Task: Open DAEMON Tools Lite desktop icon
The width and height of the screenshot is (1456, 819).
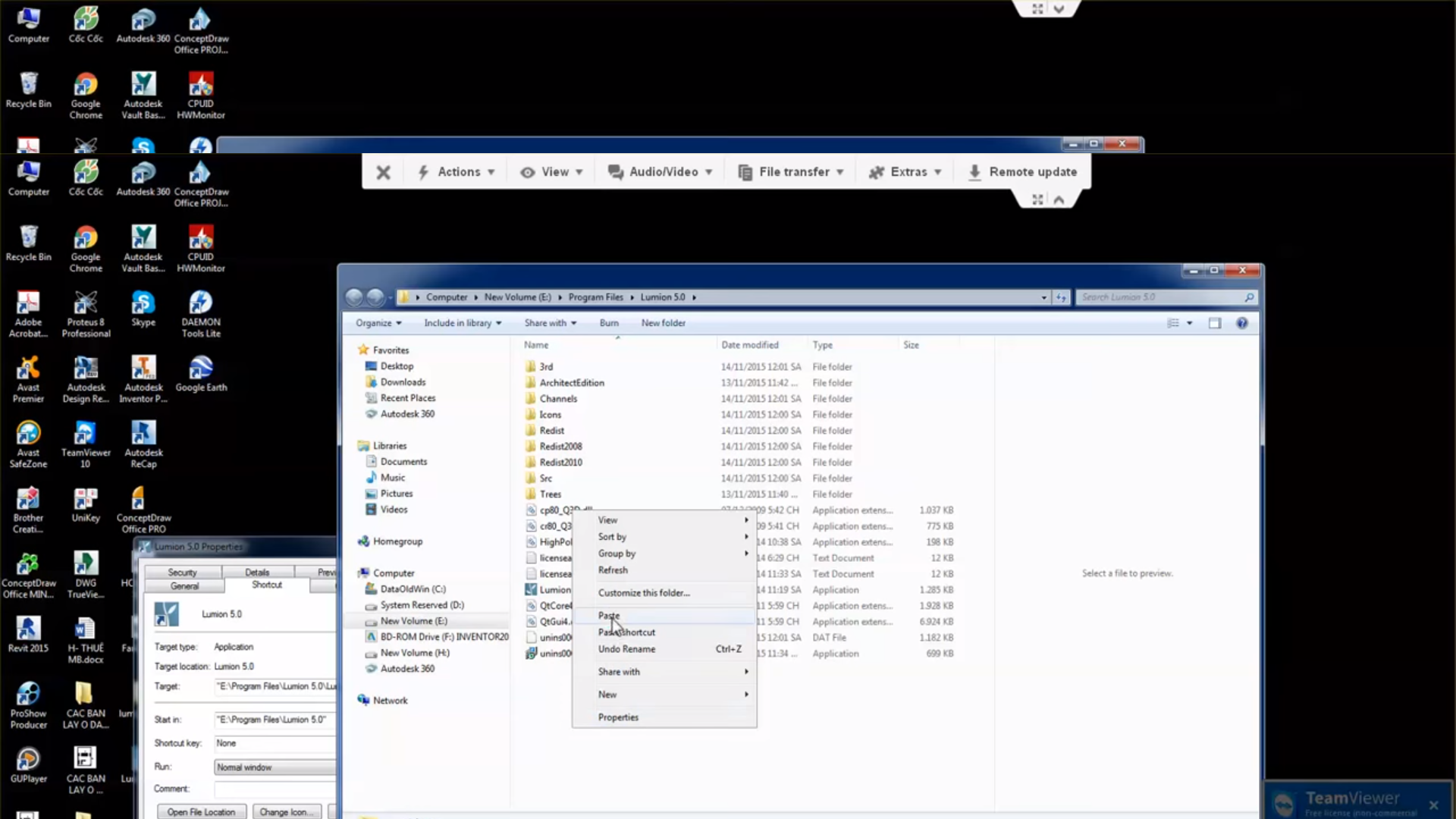Action: tap(201, 305)
